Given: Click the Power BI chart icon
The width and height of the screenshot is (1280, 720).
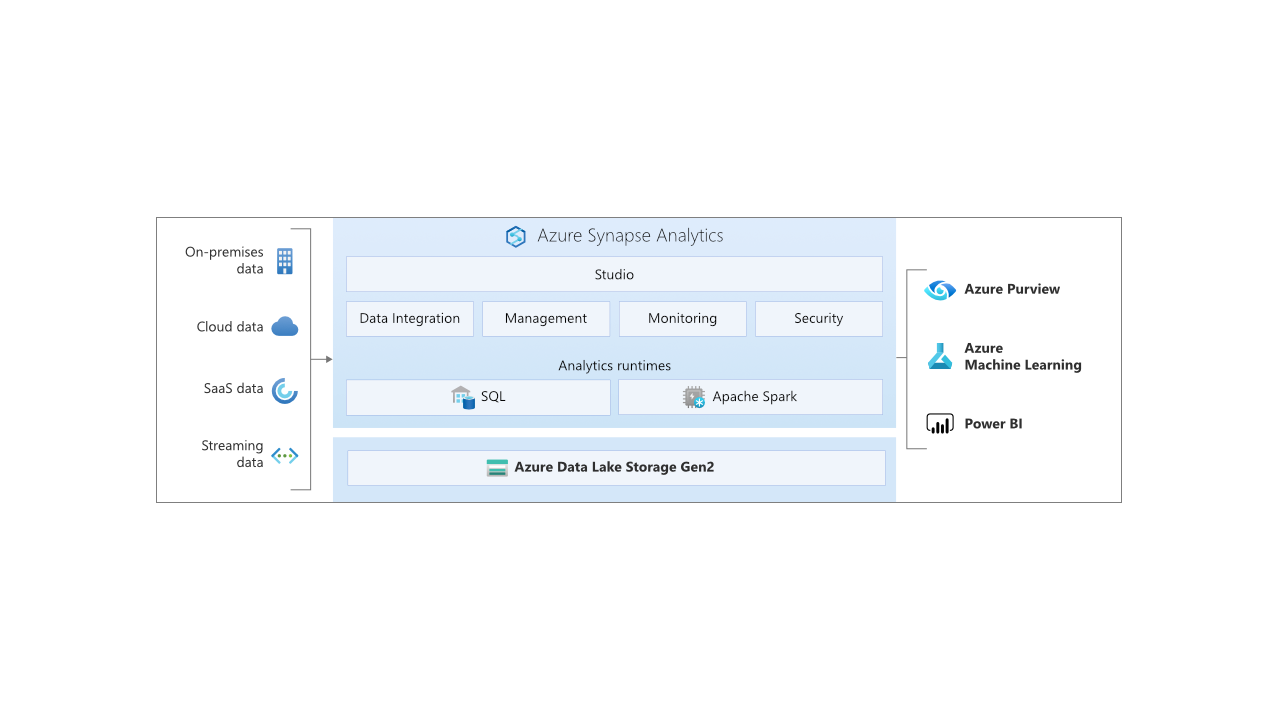Looking at the screenshot, I should (940, 424).
